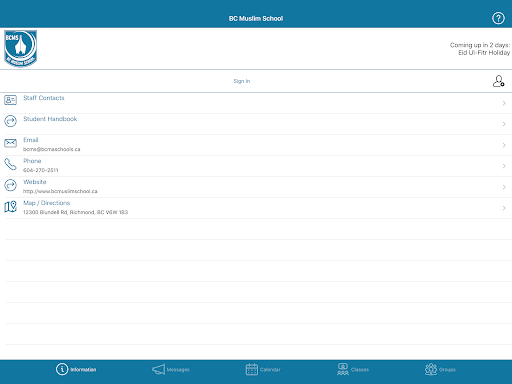Screen dimensions: 512x384
Task: Click the Staff Contacts card icon
Action: [10, 100]
